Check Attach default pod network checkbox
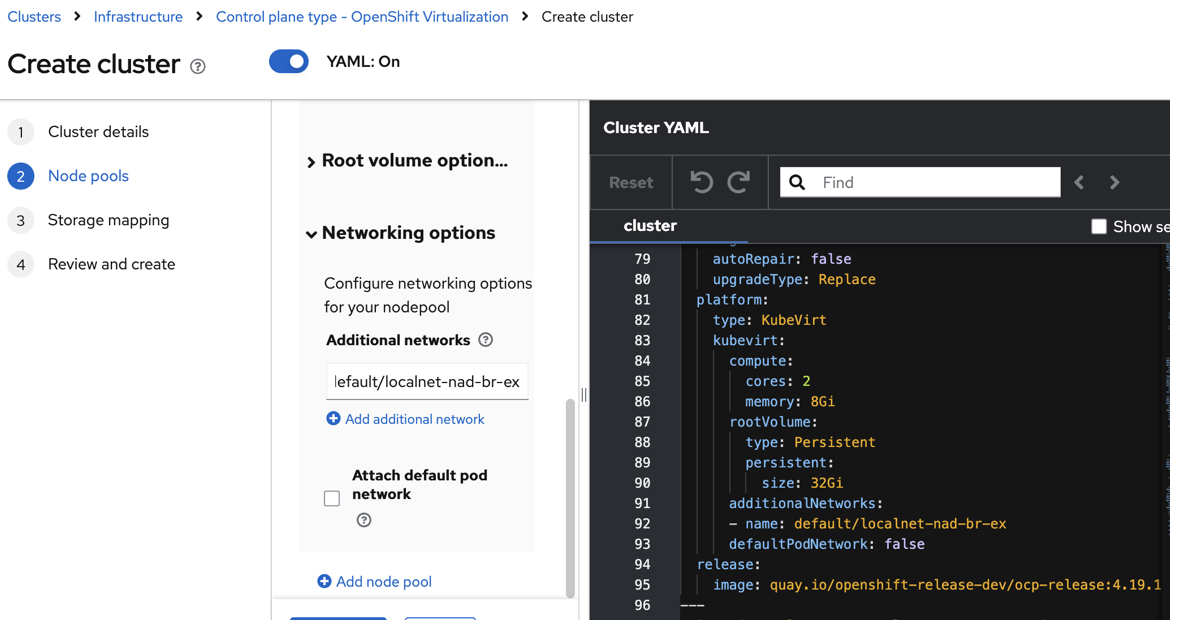The image size is (1182, 620). pos(332,498)
